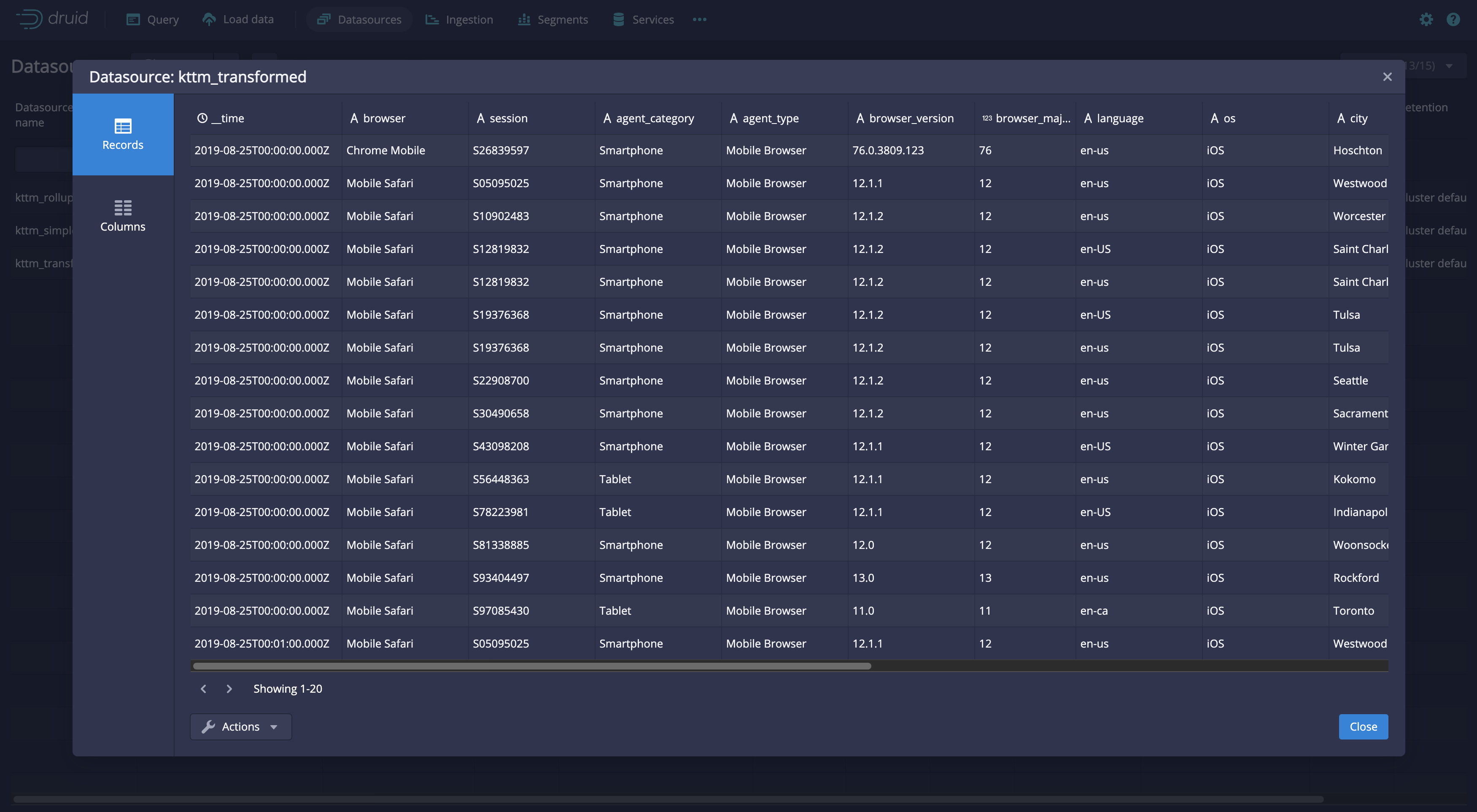The height and width of the screenshot is (812, 1477).
Task: Expand the Actions dropdown
Action: tap(240, 726)
